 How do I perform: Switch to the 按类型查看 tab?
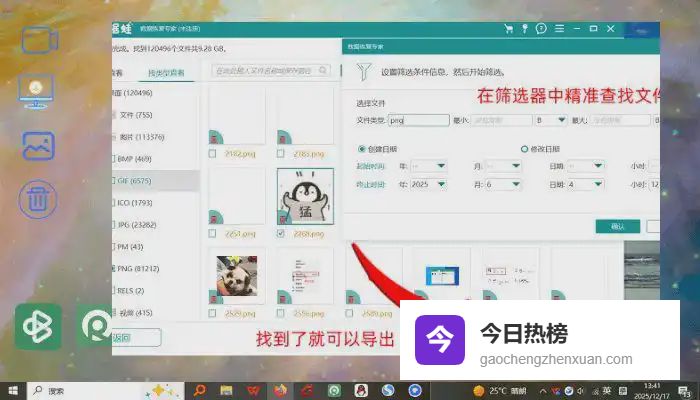click(167, 72)
